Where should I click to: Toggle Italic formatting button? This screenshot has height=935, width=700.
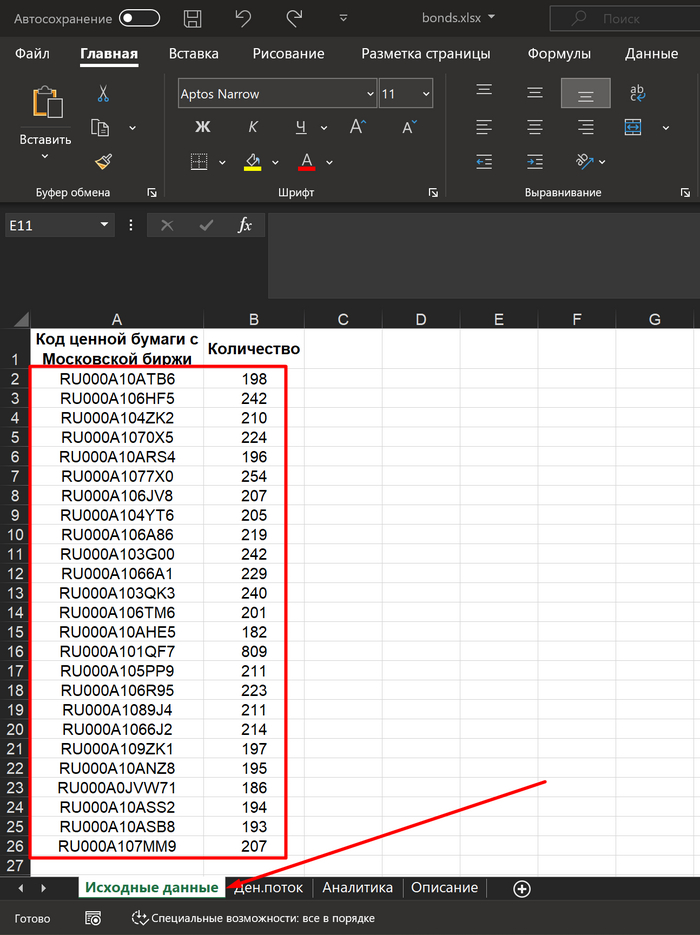click(253, 127)
